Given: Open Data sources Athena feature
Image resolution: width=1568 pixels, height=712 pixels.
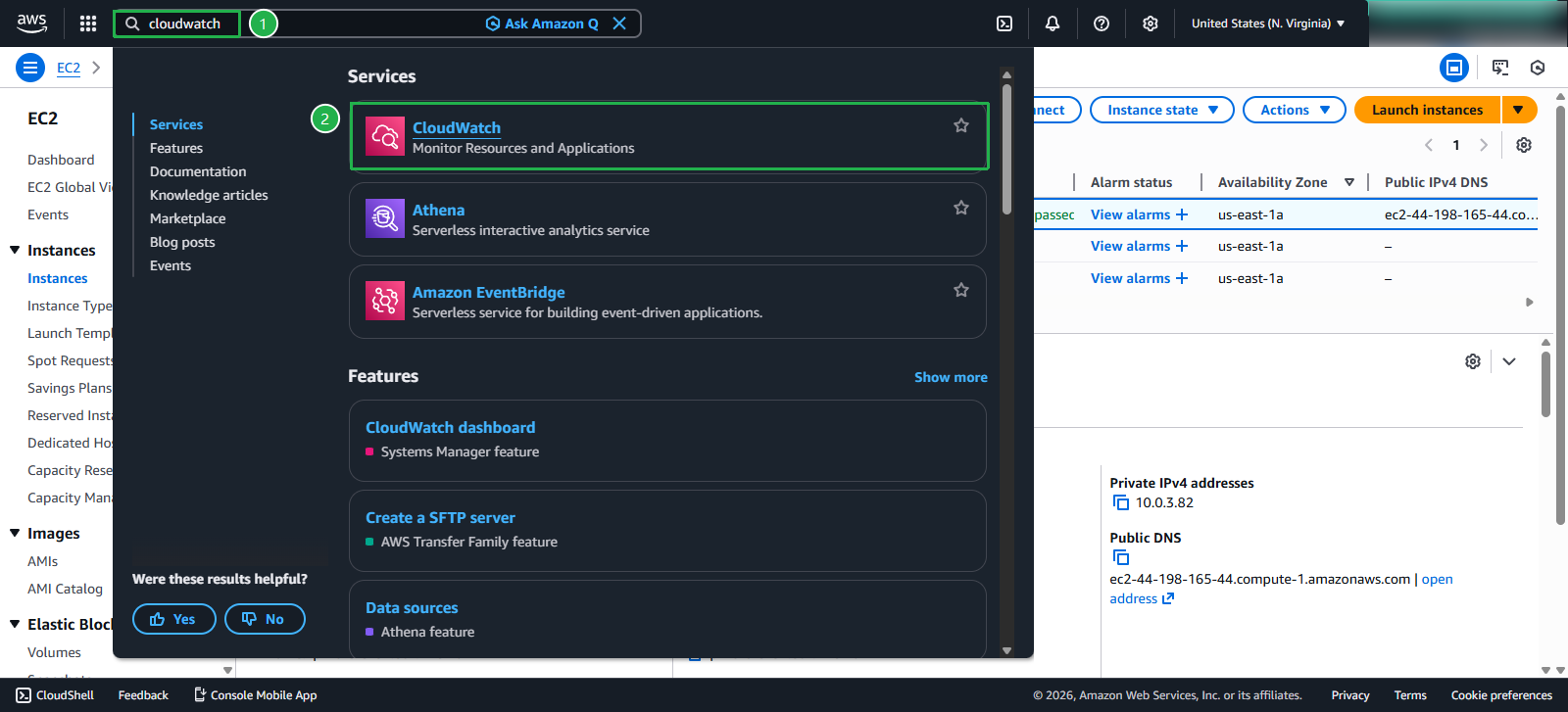Looking at the screenshot, I should [x=412, y=607].
